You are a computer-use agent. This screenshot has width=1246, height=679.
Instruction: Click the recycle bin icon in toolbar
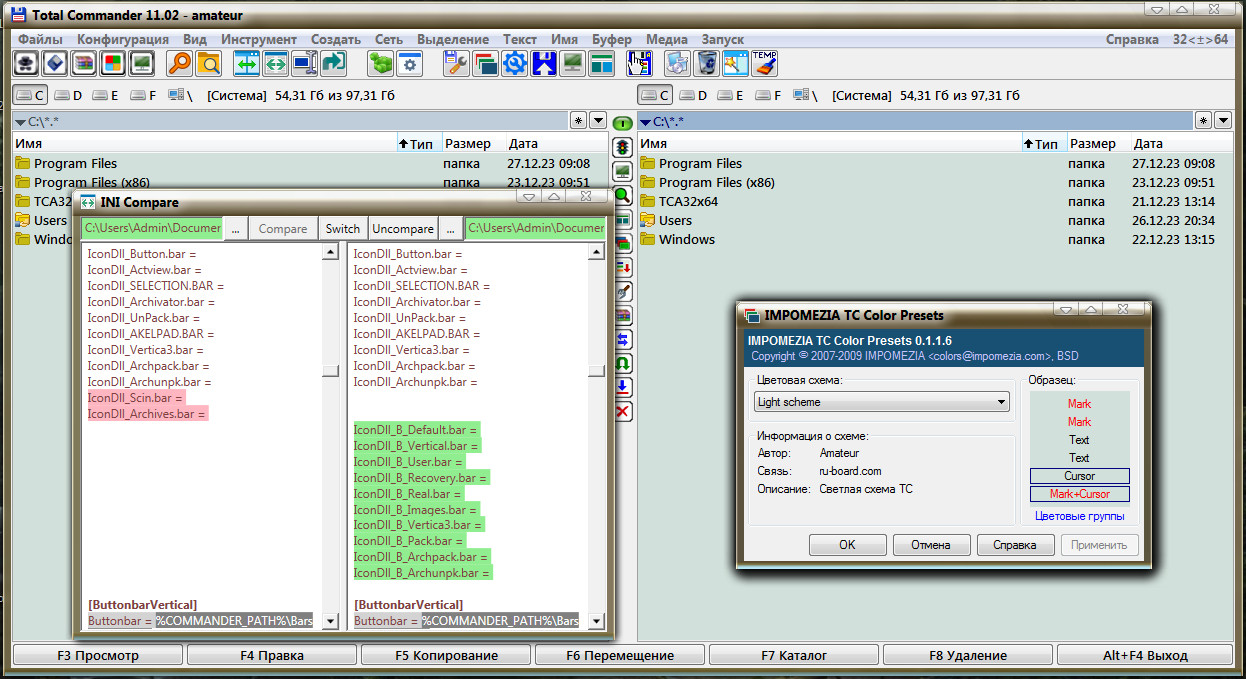coord(707,63)
